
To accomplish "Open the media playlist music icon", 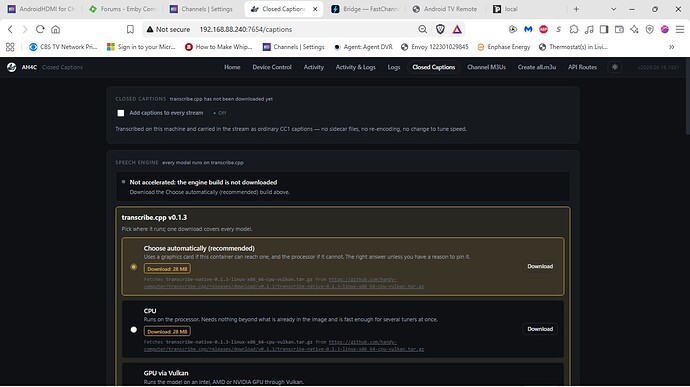I will point(589,29).
